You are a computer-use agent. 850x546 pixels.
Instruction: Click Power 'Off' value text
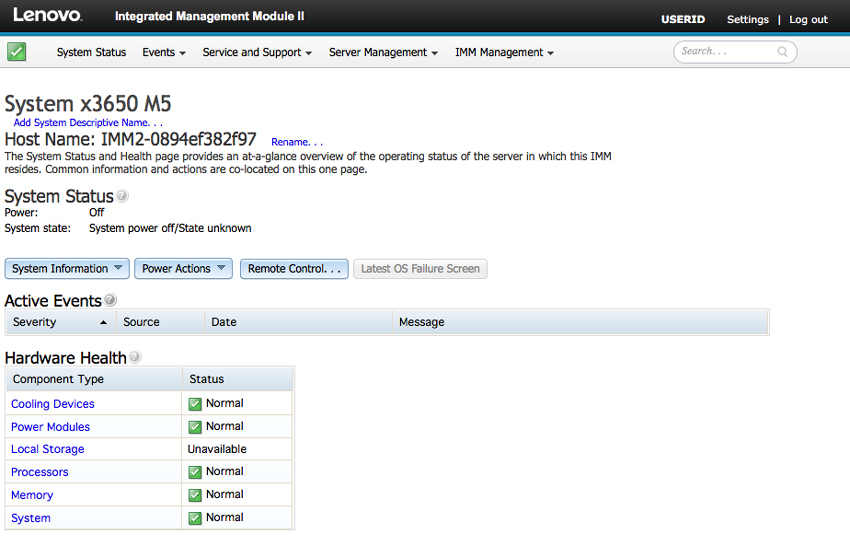(96, 213)
